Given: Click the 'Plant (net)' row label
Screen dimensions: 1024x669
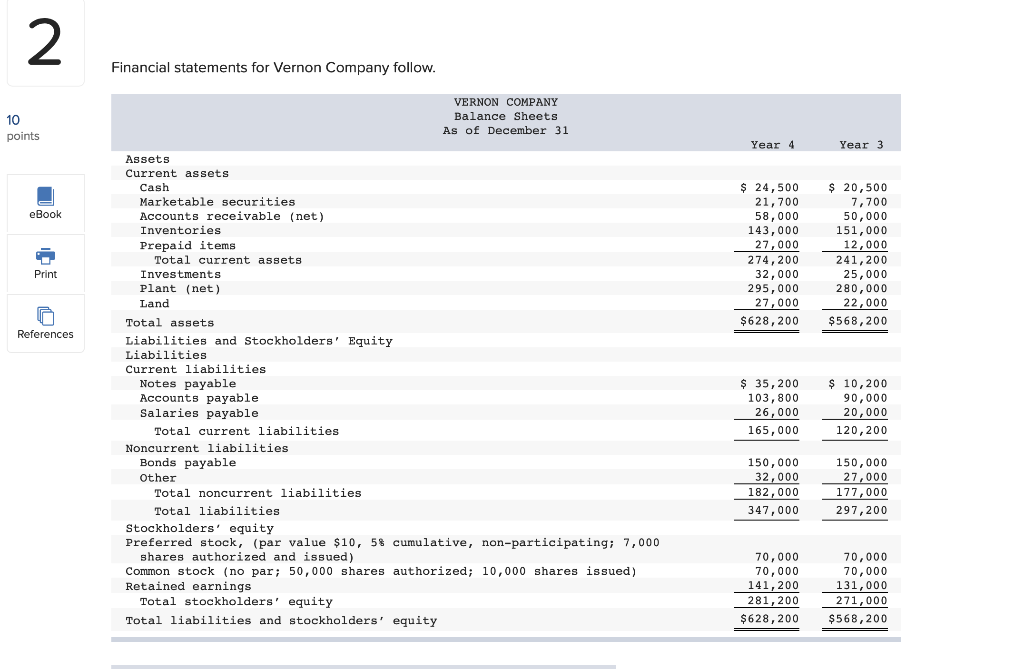Looking at the screenshot, I should 180,289.
